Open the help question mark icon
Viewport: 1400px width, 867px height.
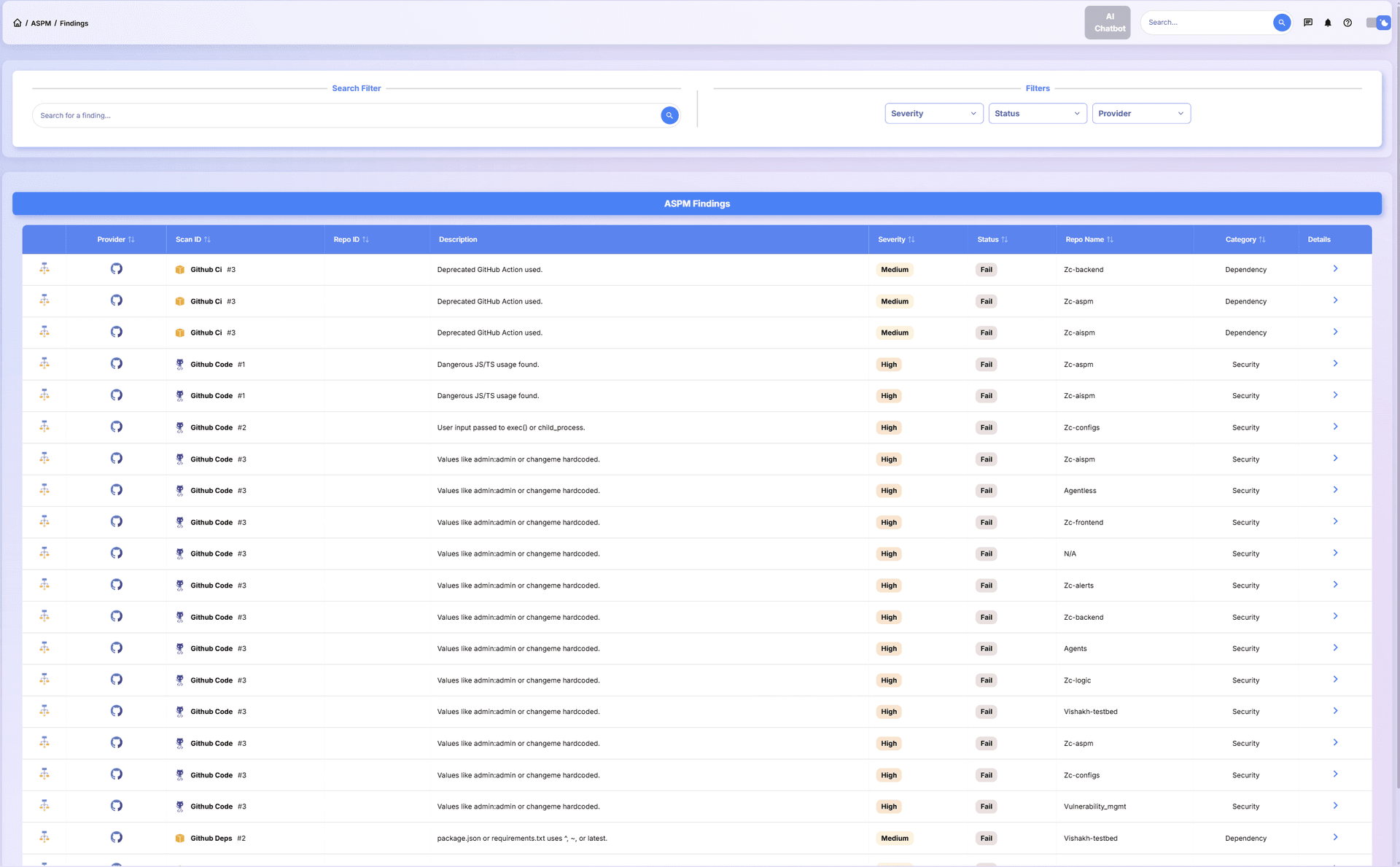tap(1347, 23)
